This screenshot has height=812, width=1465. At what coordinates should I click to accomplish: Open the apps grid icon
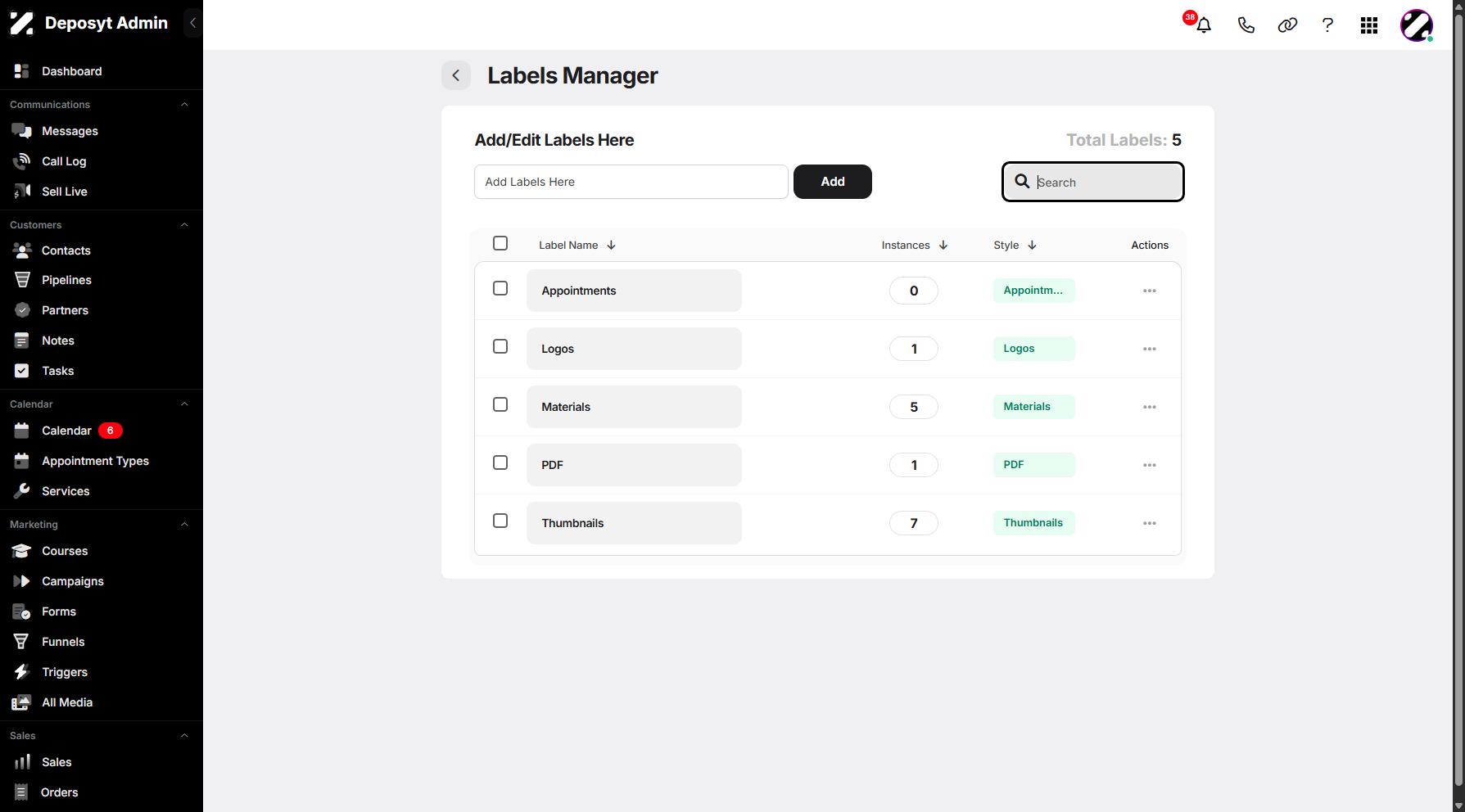(x=1369, y=25)
